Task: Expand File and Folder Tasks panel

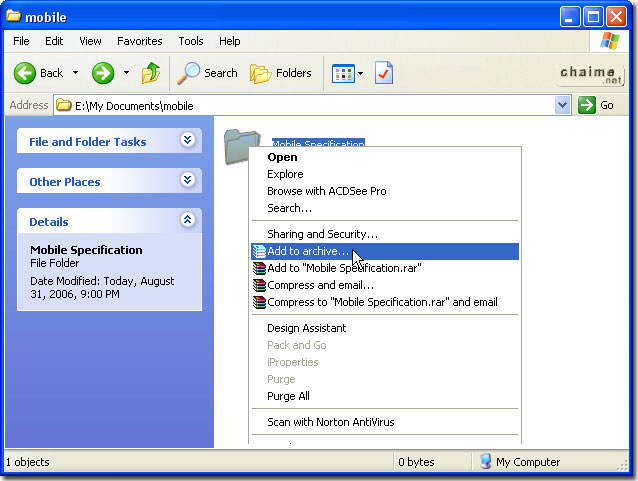Action: click(187, 141)
